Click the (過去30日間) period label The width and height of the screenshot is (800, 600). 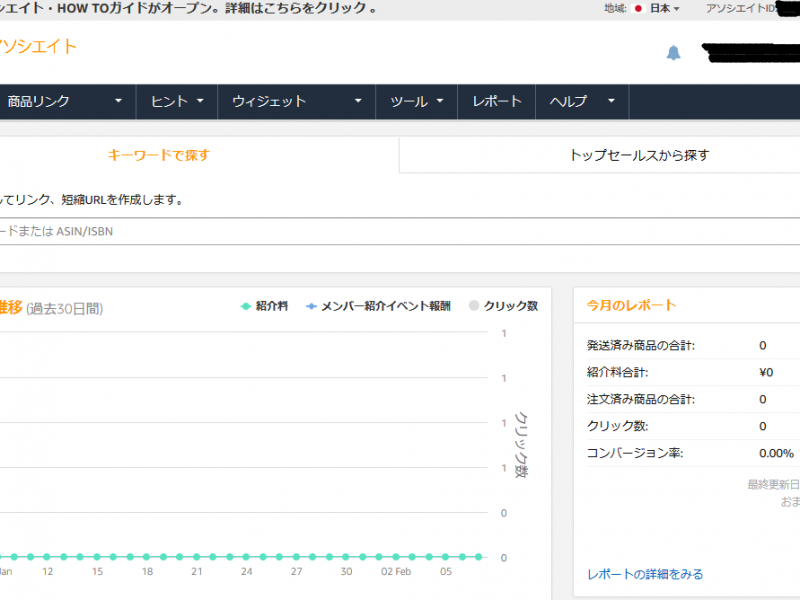(x=65, y=309)
